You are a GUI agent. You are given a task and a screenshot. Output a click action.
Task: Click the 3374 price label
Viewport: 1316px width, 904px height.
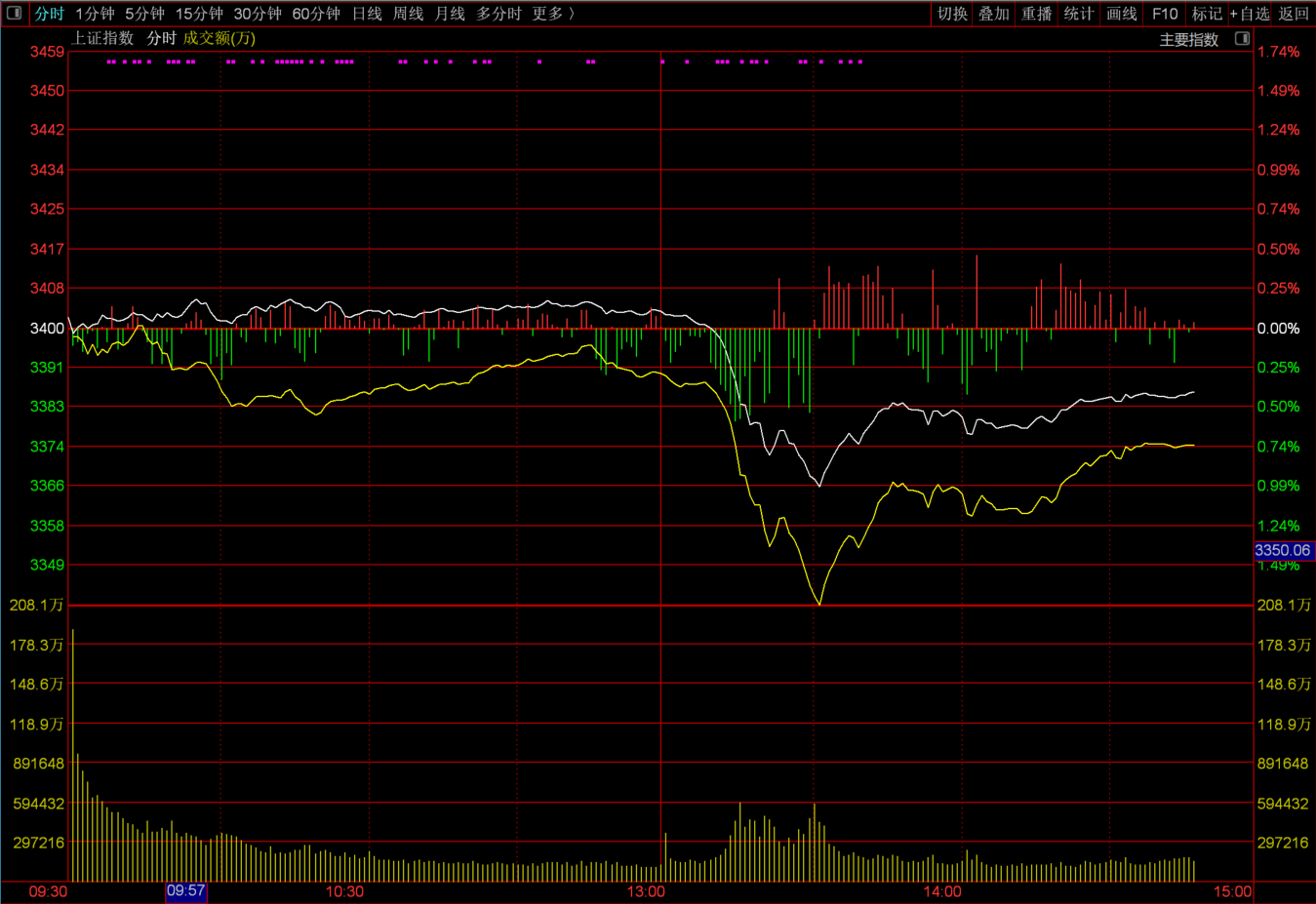[x=48, y=446]
